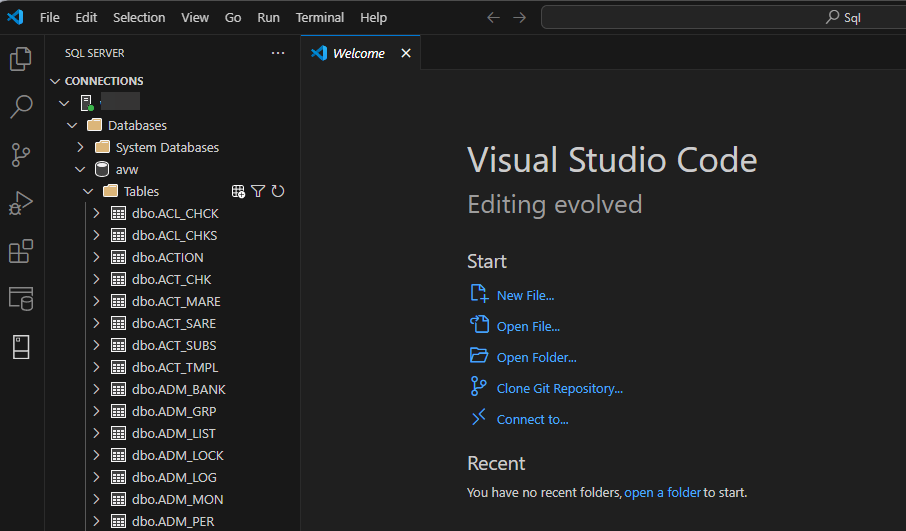906x531 pixels.
Task: Collapse the Tables folder
Action: click(x=88, y=191)
